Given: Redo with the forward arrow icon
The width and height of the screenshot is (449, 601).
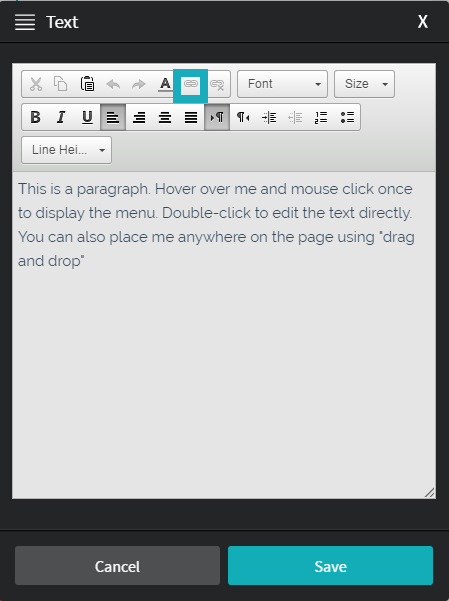Looking at the screenshot, I should [139, 84].
